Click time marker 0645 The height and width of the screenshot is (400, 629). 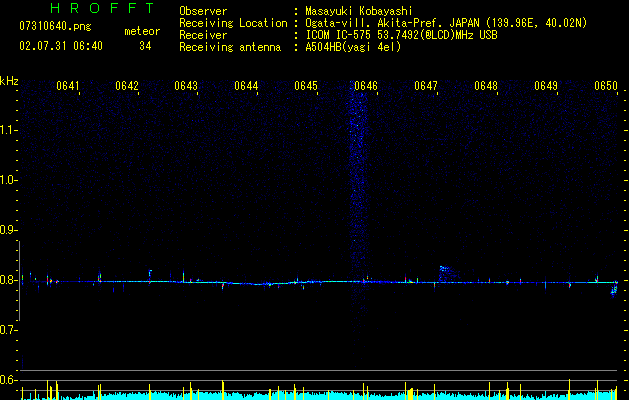coord(306,86)
